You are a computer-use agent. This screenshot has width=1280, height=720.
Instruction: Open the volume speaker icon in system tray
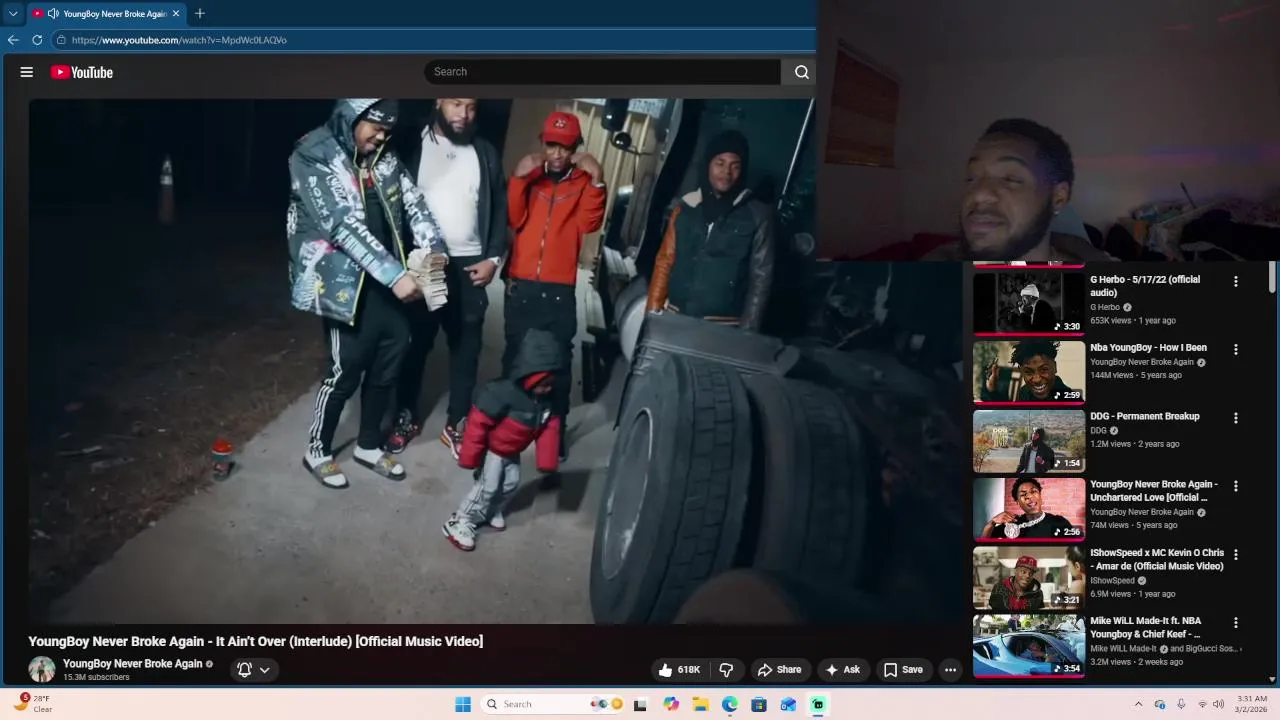[1218, 704]
